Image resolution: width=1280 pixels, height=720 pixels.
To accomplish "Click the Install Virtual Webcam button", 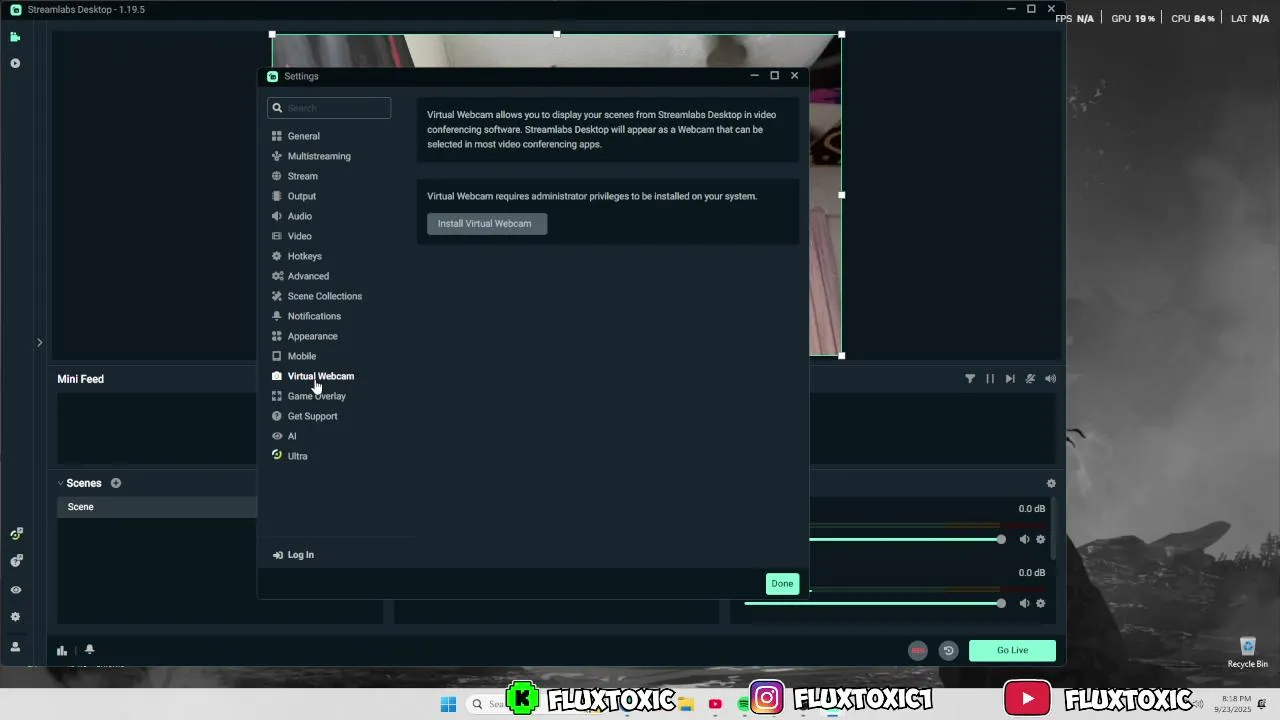I will coord(487,224).
